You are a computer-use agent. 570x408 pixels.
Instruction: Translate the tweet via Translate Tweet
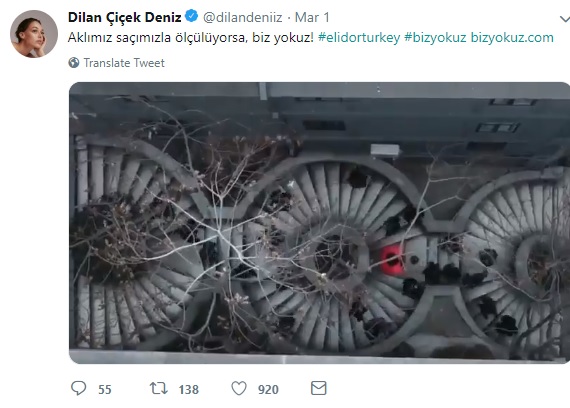coord(124,63)
